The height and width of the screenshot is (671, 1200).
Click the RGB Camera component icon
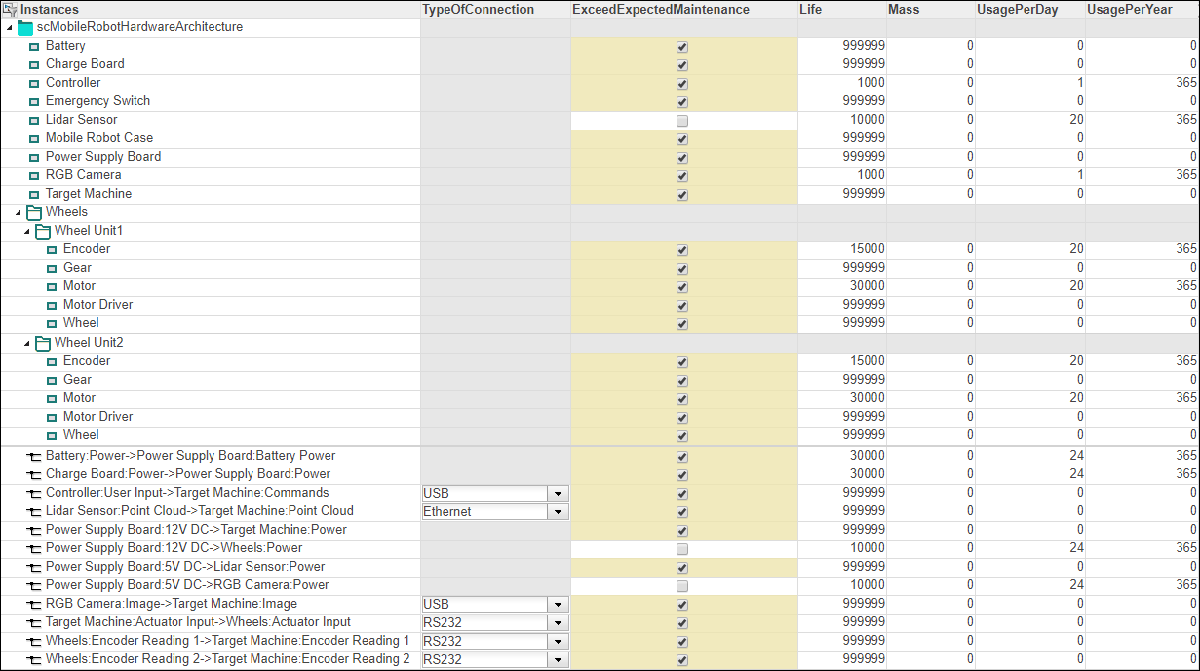coord(34,176)
